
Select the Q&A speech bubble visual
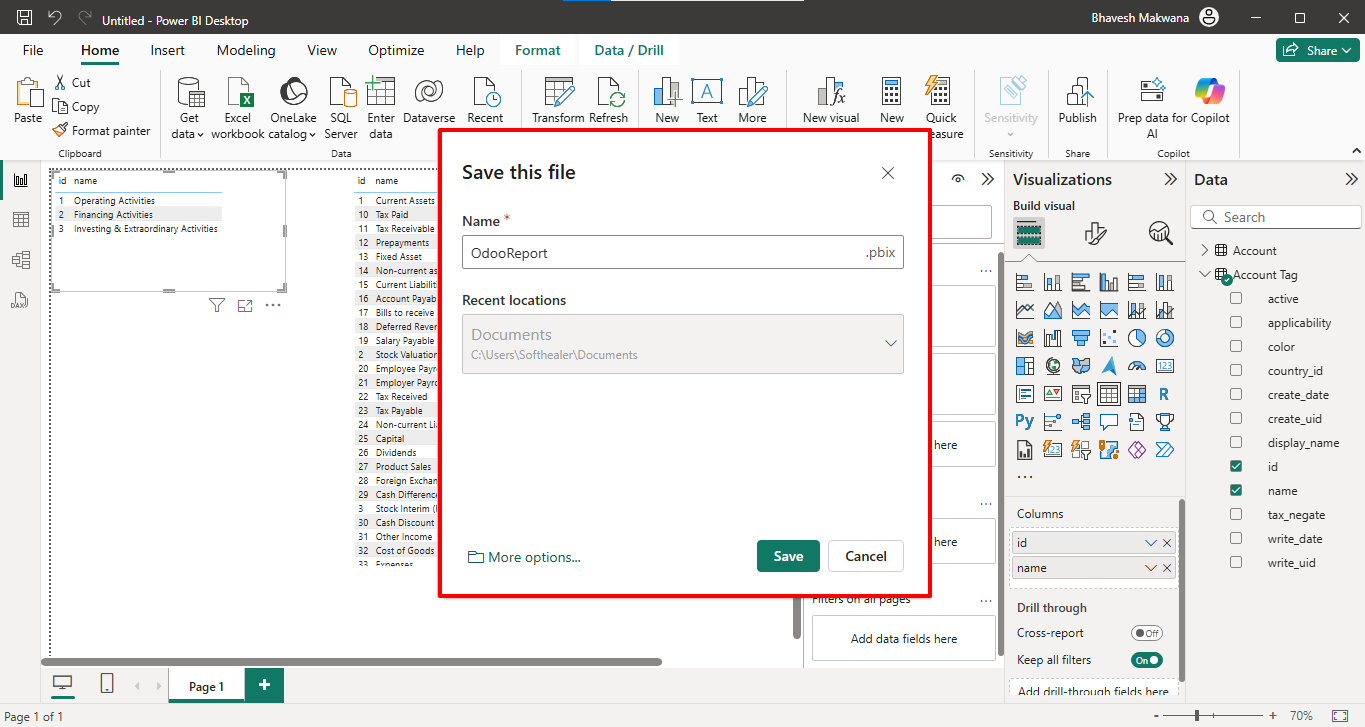[x=1108, y=422]
